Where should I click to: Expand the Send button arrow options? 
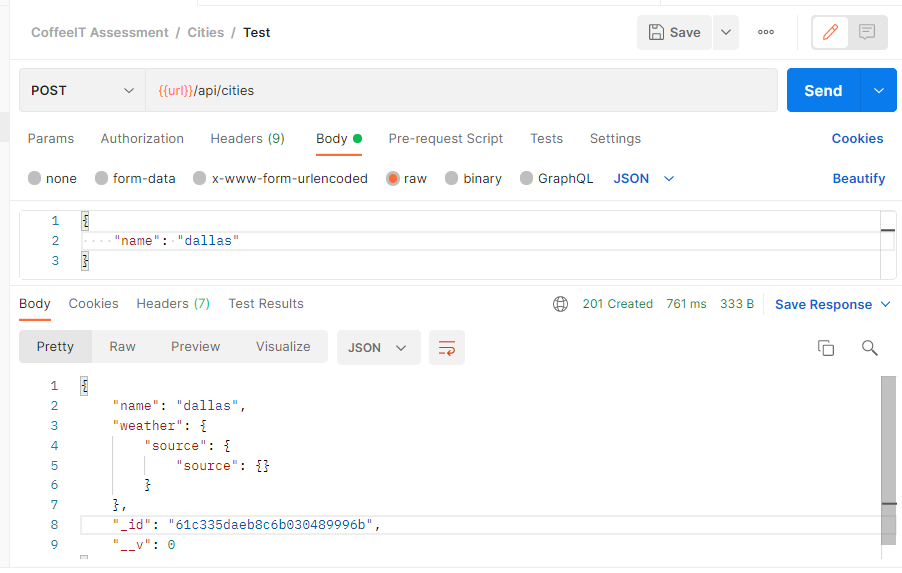click(x=878, y=90)
